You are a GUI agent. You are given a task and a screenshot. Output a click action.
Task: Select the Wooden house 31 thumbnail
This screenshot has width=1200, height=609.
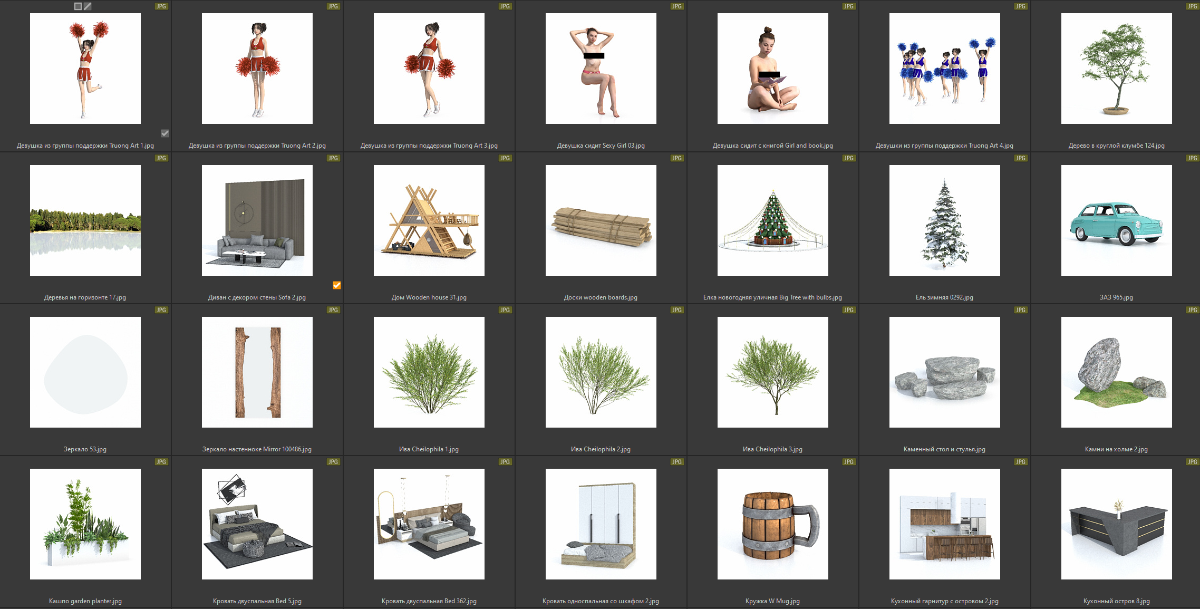pos(429,221)
